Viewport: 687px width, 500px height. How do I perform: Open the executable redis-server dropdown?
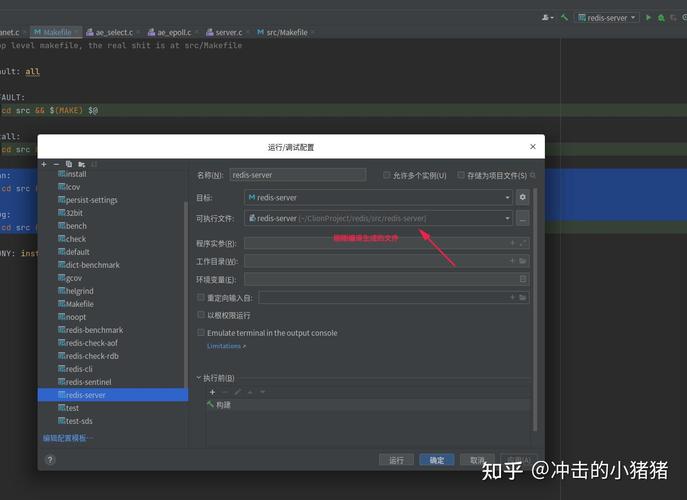tap(378, 218)
